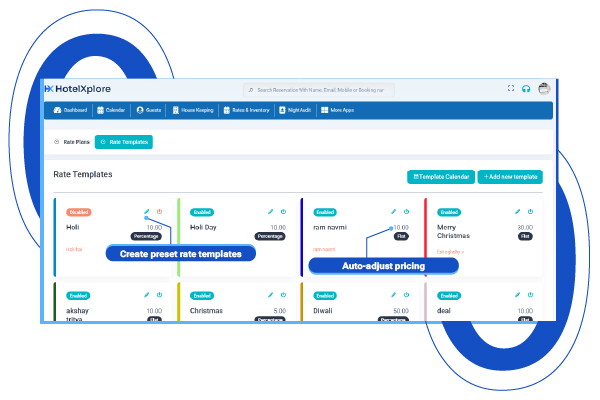Click Enabled badge on ram navmi
Viewport: 600px width, 400px height.
[325, 212]
